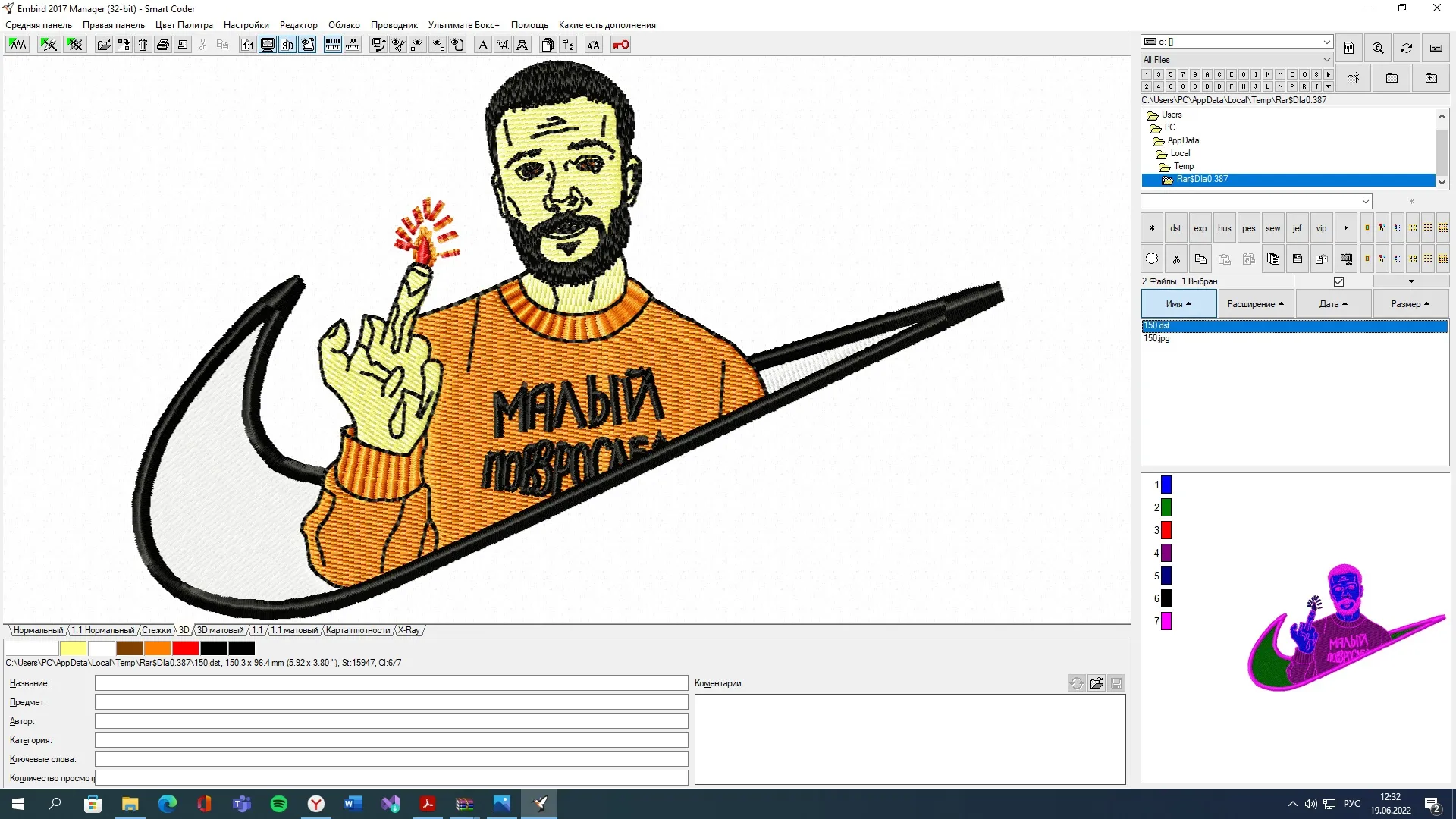The width and height of the screenshot is (1456, 819).
Task: Toggle checkbox next to files selected status
Action: click(1339, 281)
